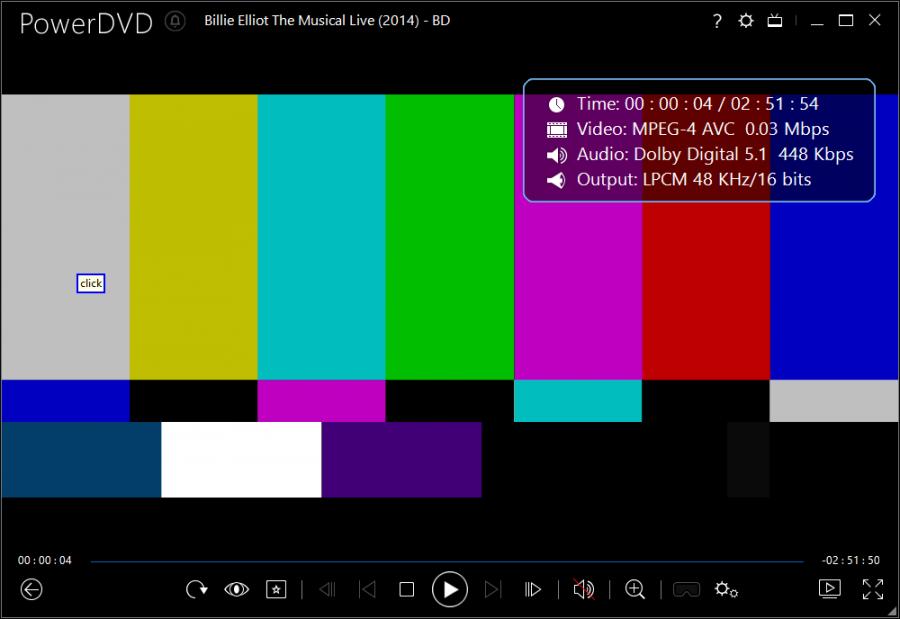Screen dimensions: 900x619
Task: Add a bookmark with star icon
Action: tap(276, 589)
